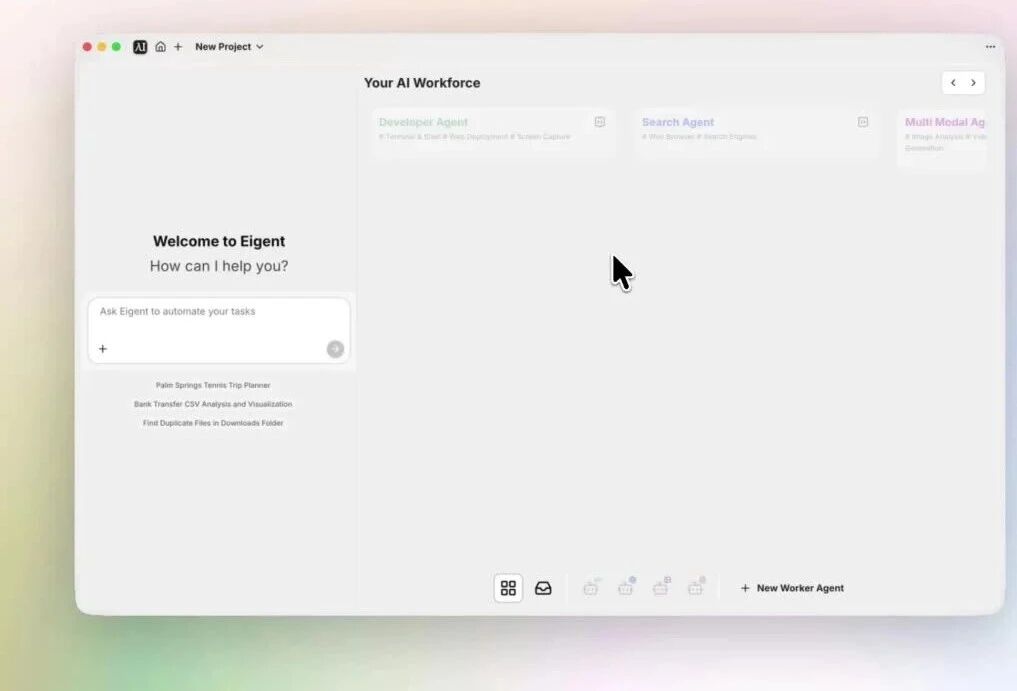This screenshot has height=691, width=1017.
Task: Choose Find Duplicate Files in Downloads Folder suggestion
Action: pyautogui.click(x=213, y=423)
